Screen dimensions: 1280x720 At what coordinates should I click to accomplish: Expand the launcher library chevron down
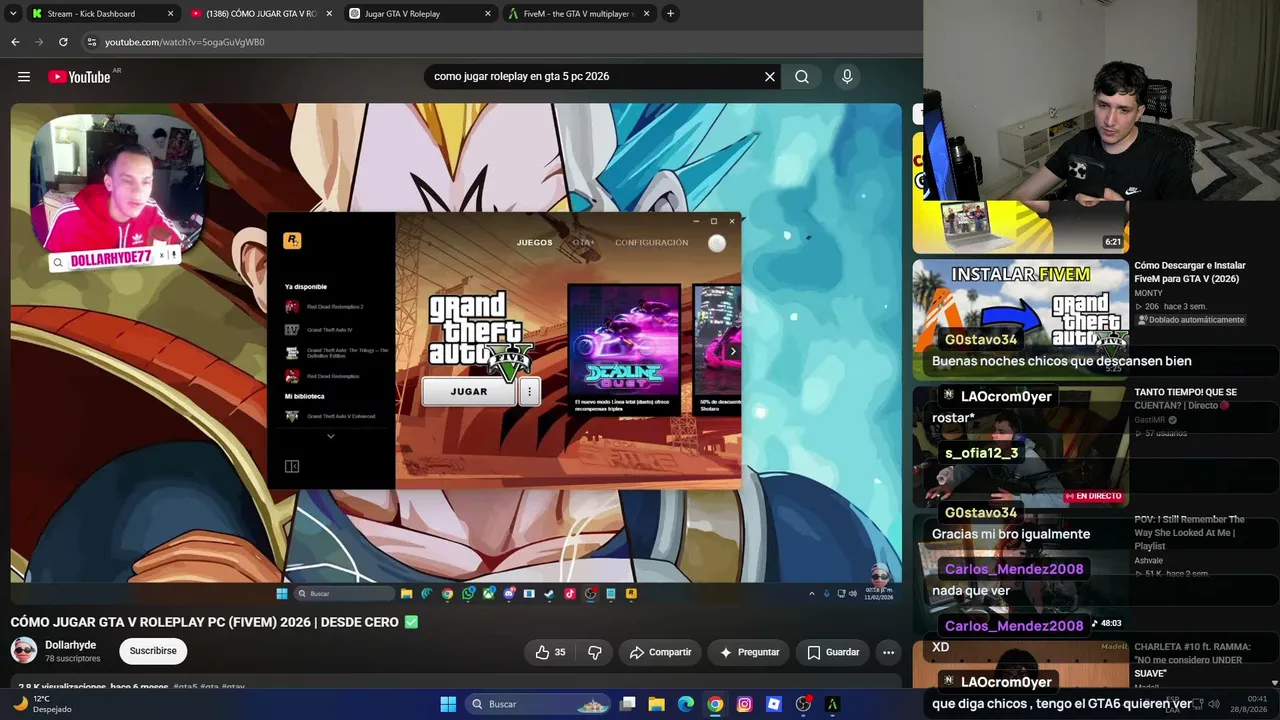(x=331, y=436)
